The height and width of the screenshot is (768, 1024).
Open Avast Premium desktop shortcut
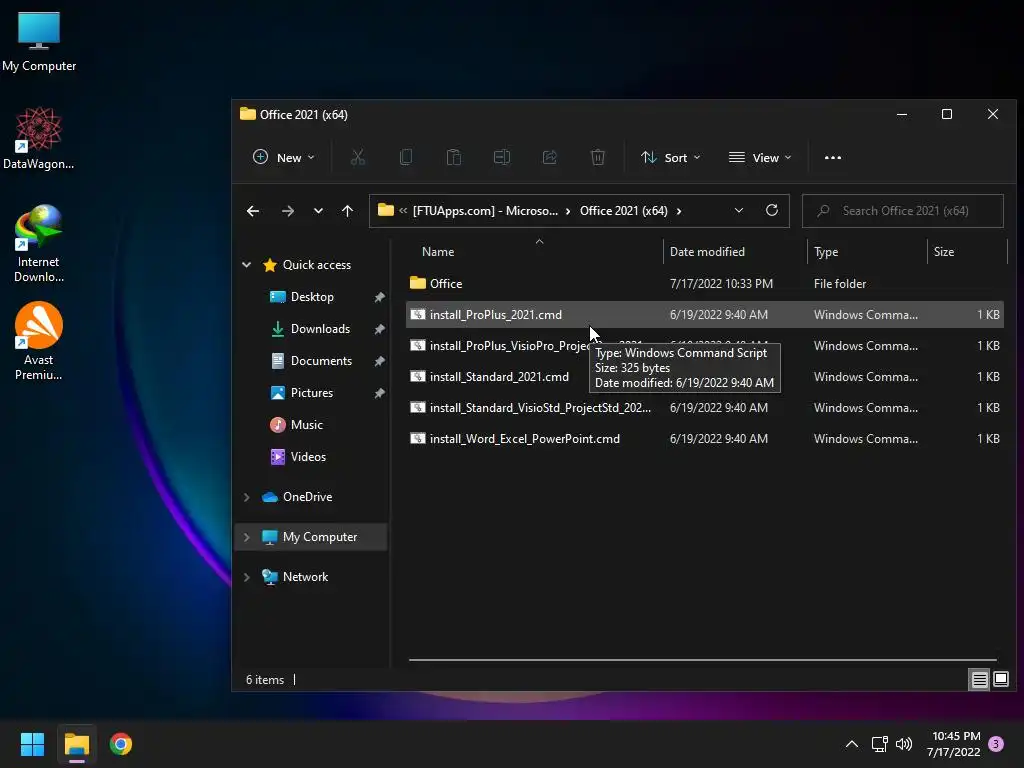click(39, 342)
